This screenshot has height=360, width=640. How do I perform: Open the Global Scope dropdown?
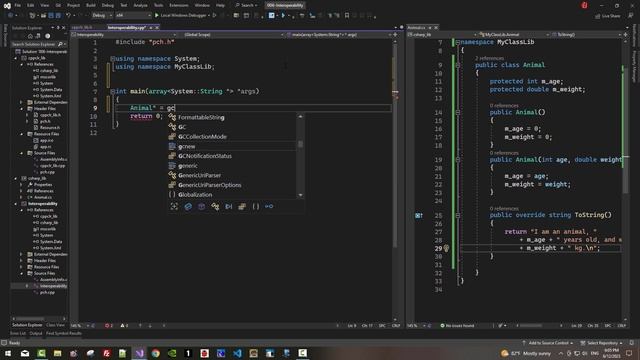[x=233, y=35]
